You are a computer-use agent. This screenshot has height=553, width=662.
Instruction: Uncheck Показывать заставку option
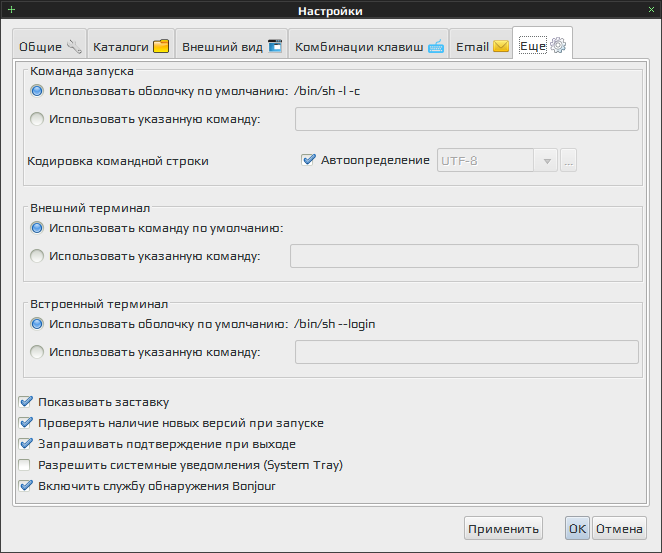26,402
